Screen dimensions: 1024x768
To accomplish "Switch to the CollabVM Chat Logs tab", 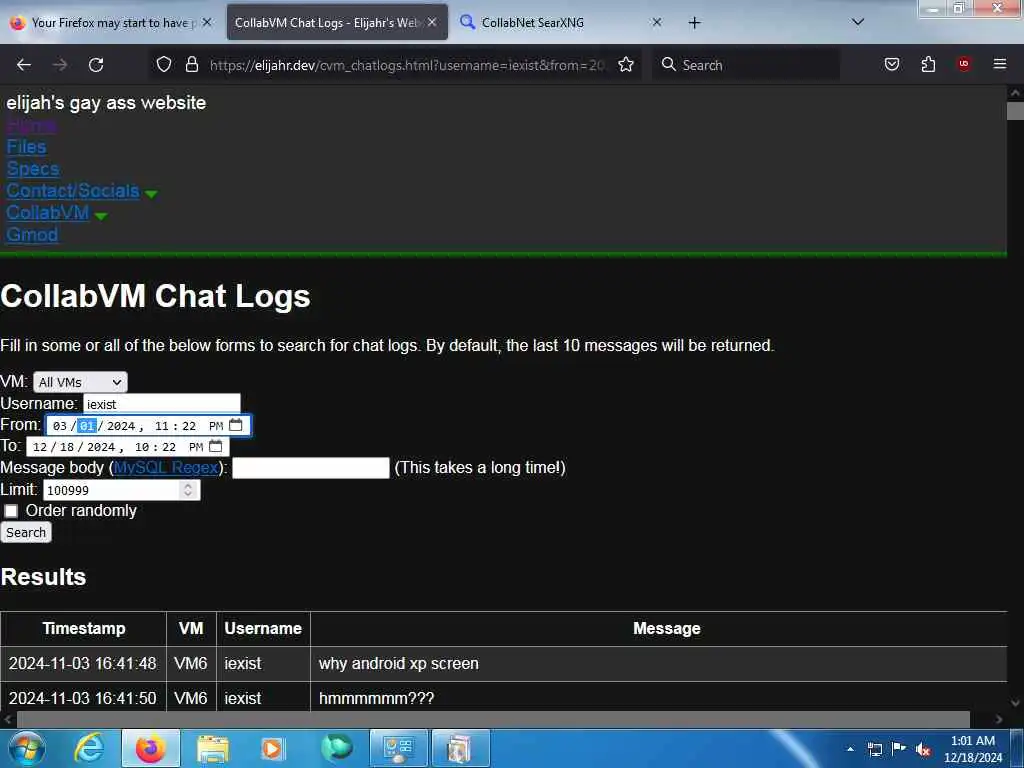I will point(337,23).
